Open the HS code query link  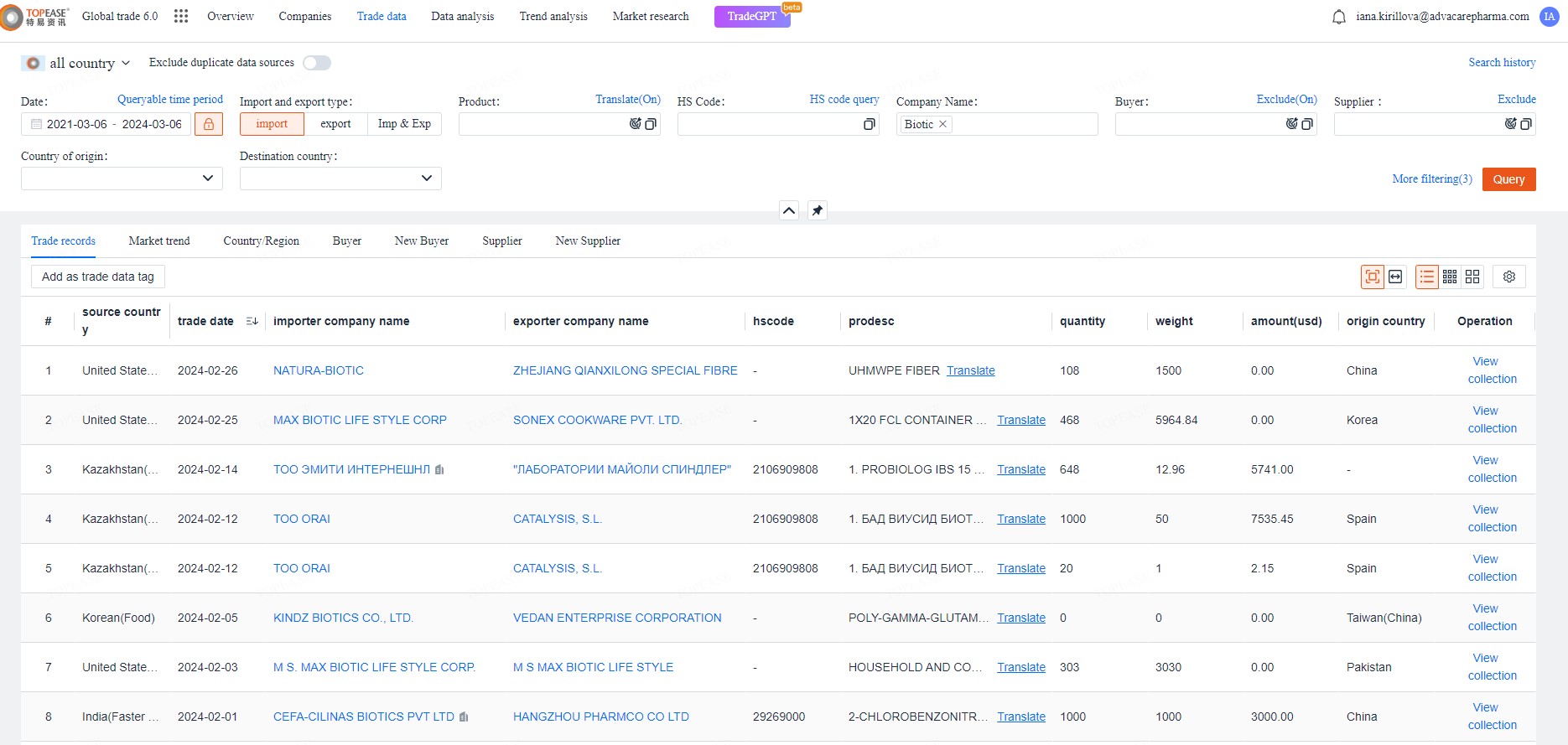pyautogui.click(x=844, y=99)
